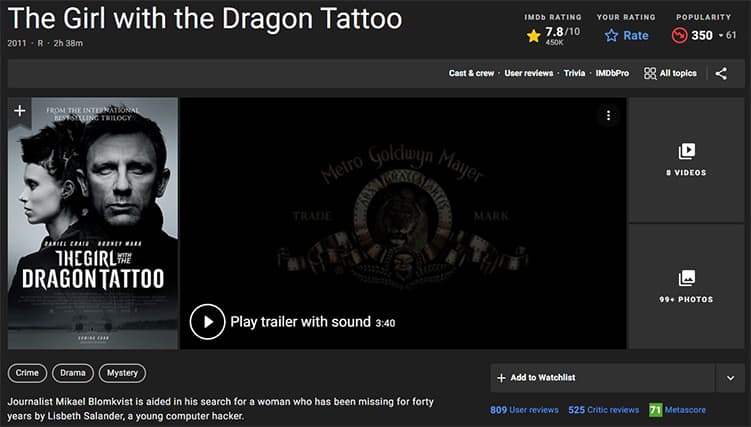
Task: Open the videos gallery icon
Action: (686, 151)
